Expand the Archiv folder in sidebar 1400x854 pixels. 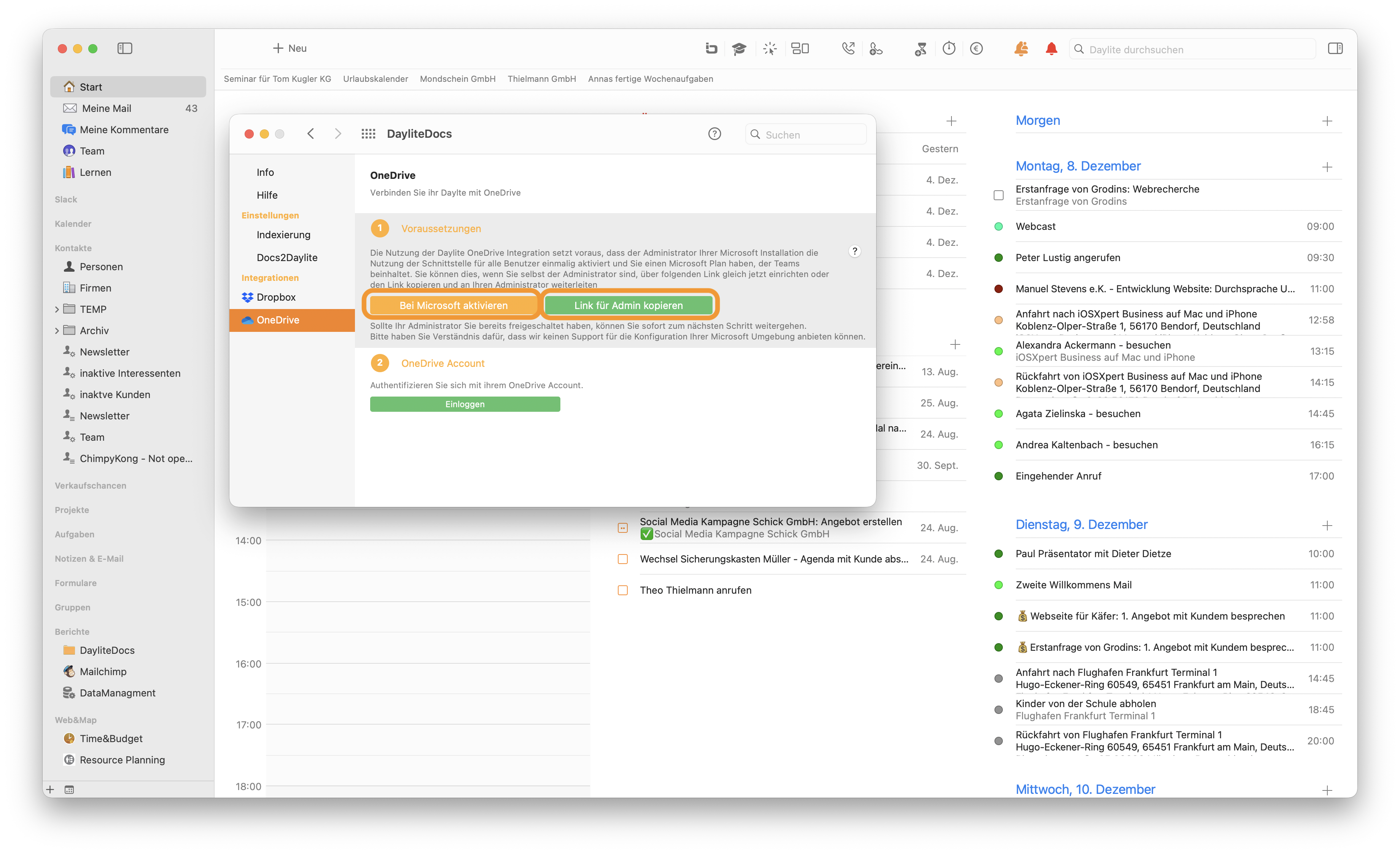pyautogui.click(x=57, y=331)
